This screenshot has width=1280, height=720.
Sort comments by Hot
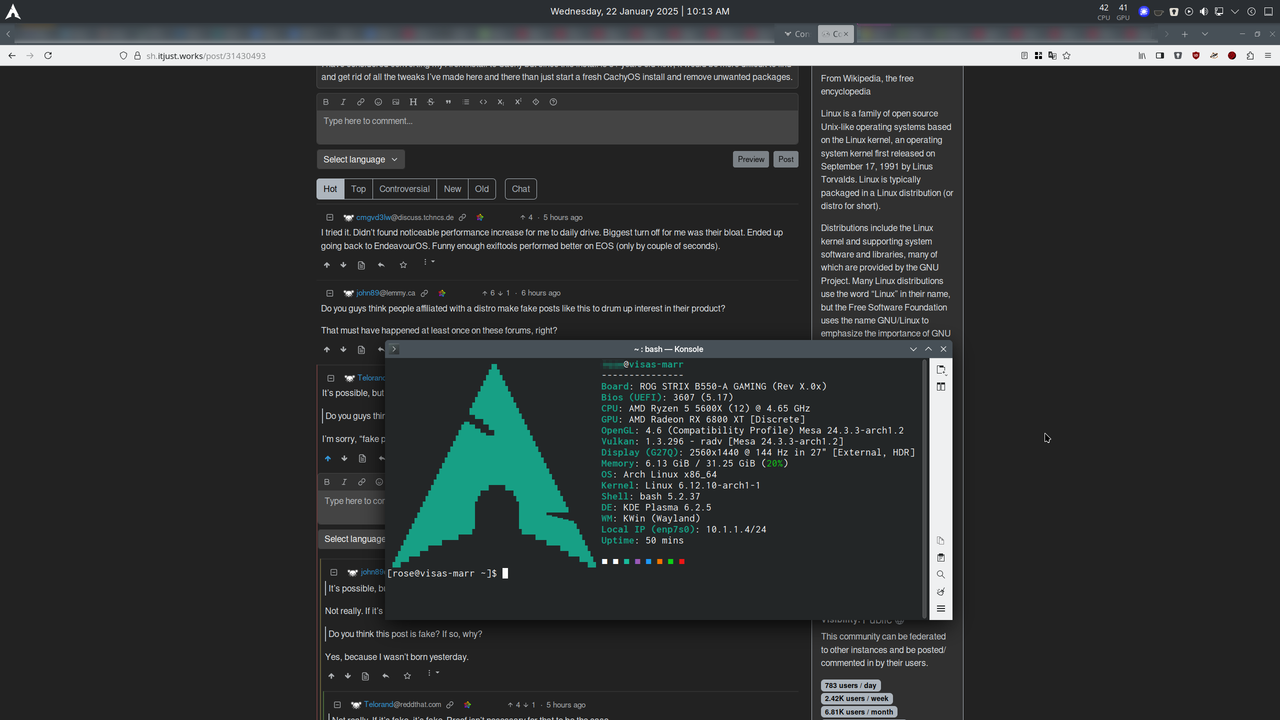(330, 188)
